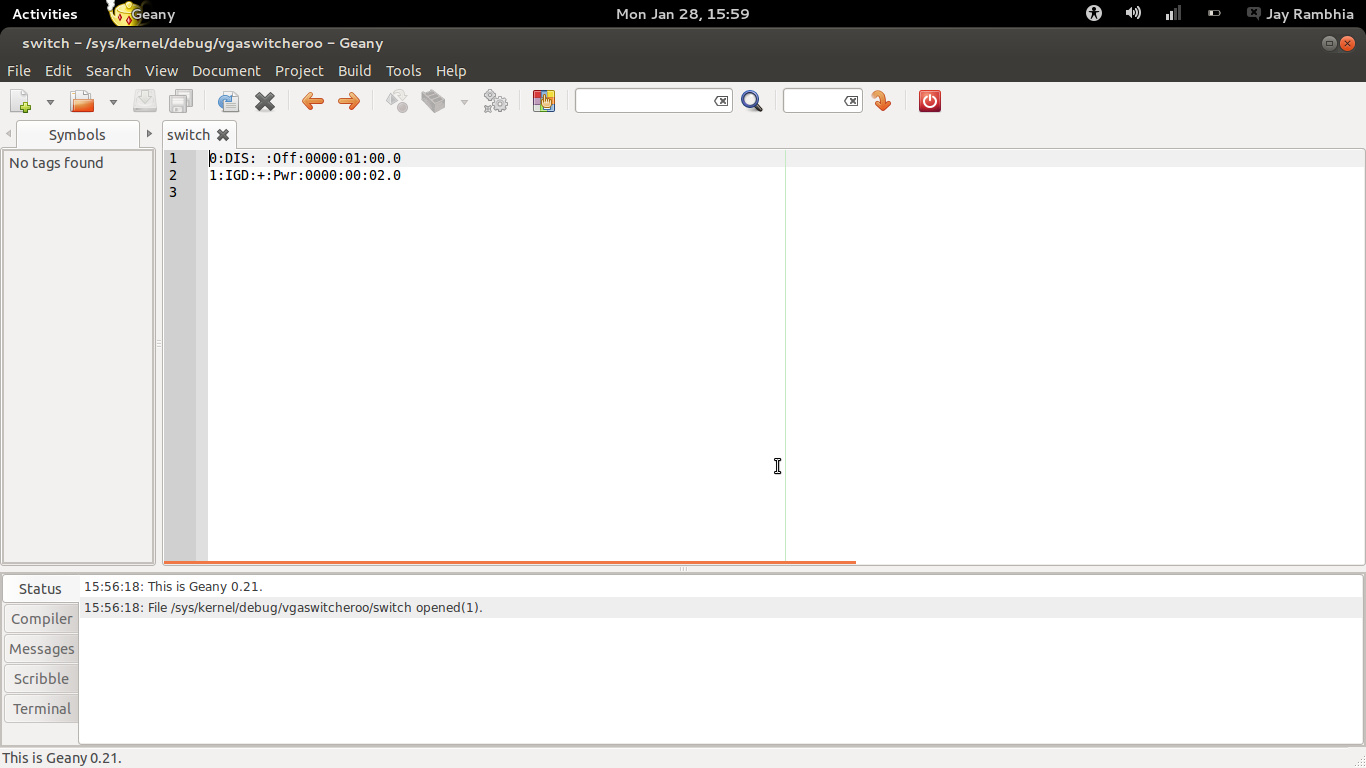This screenshot has width=1366, height=768.
Task: Reload the current file from disk
Action: click(x=228, y=101)
